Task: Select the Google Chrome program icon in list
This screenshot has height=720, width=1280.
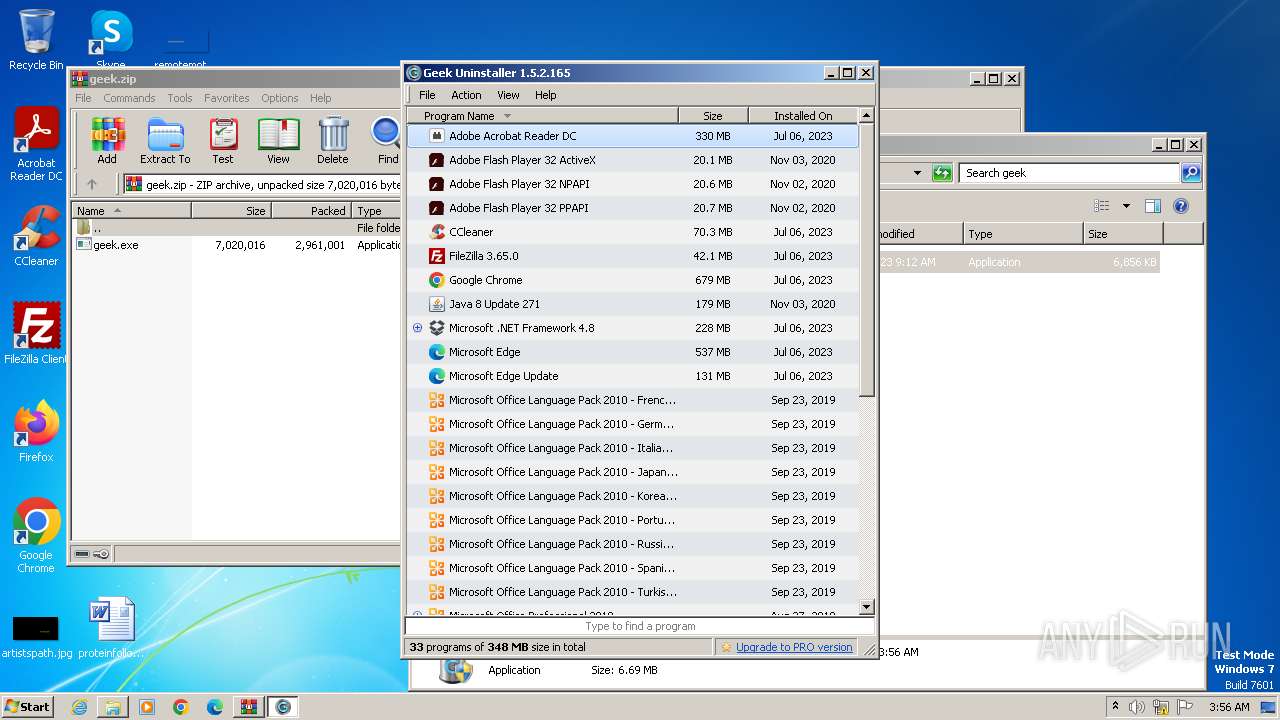Action: click(437, 280)
